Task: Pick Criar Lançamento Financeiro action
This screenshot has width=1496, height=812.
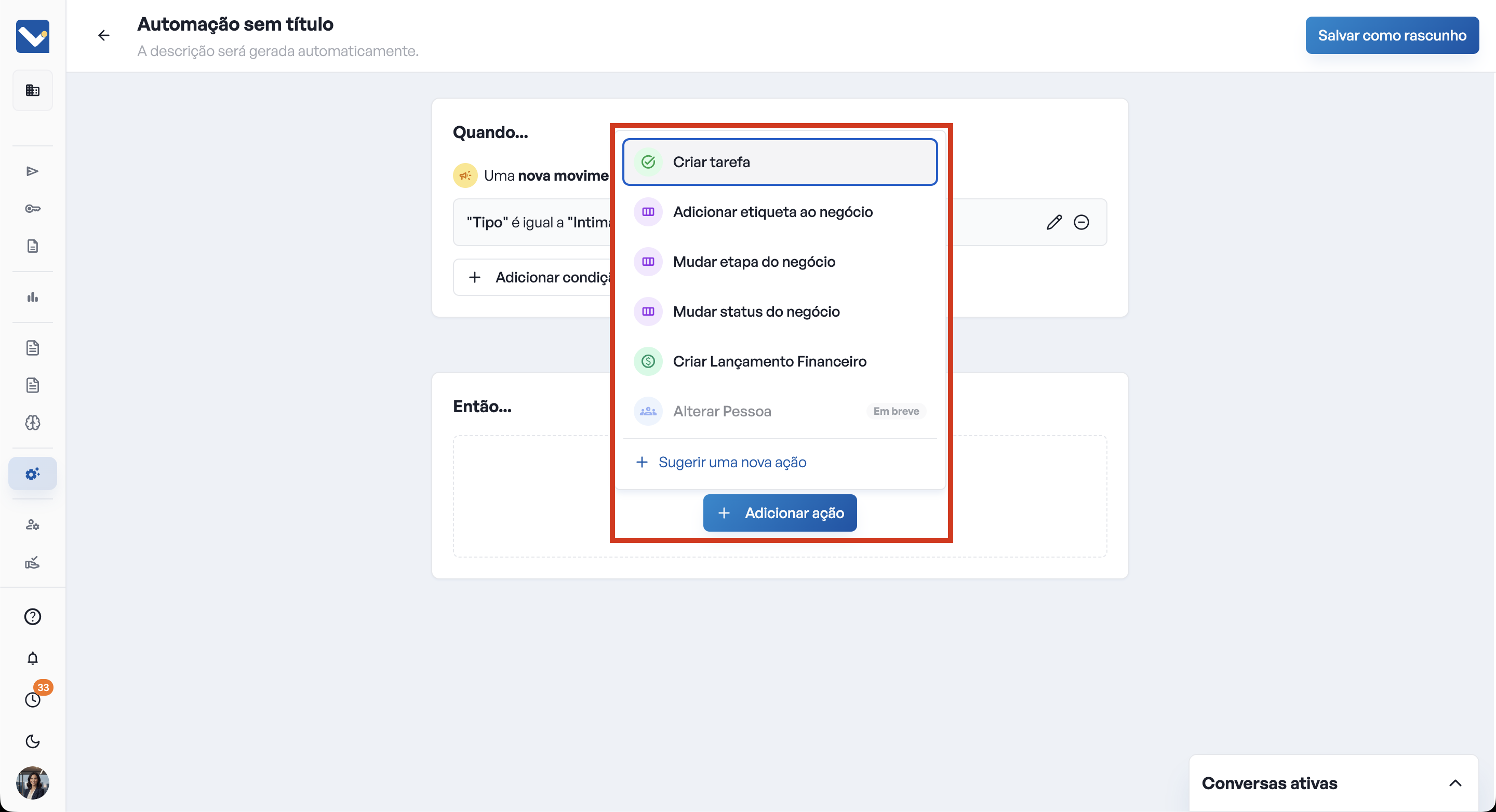Action: pyautogui.click(x=769, y=361)
